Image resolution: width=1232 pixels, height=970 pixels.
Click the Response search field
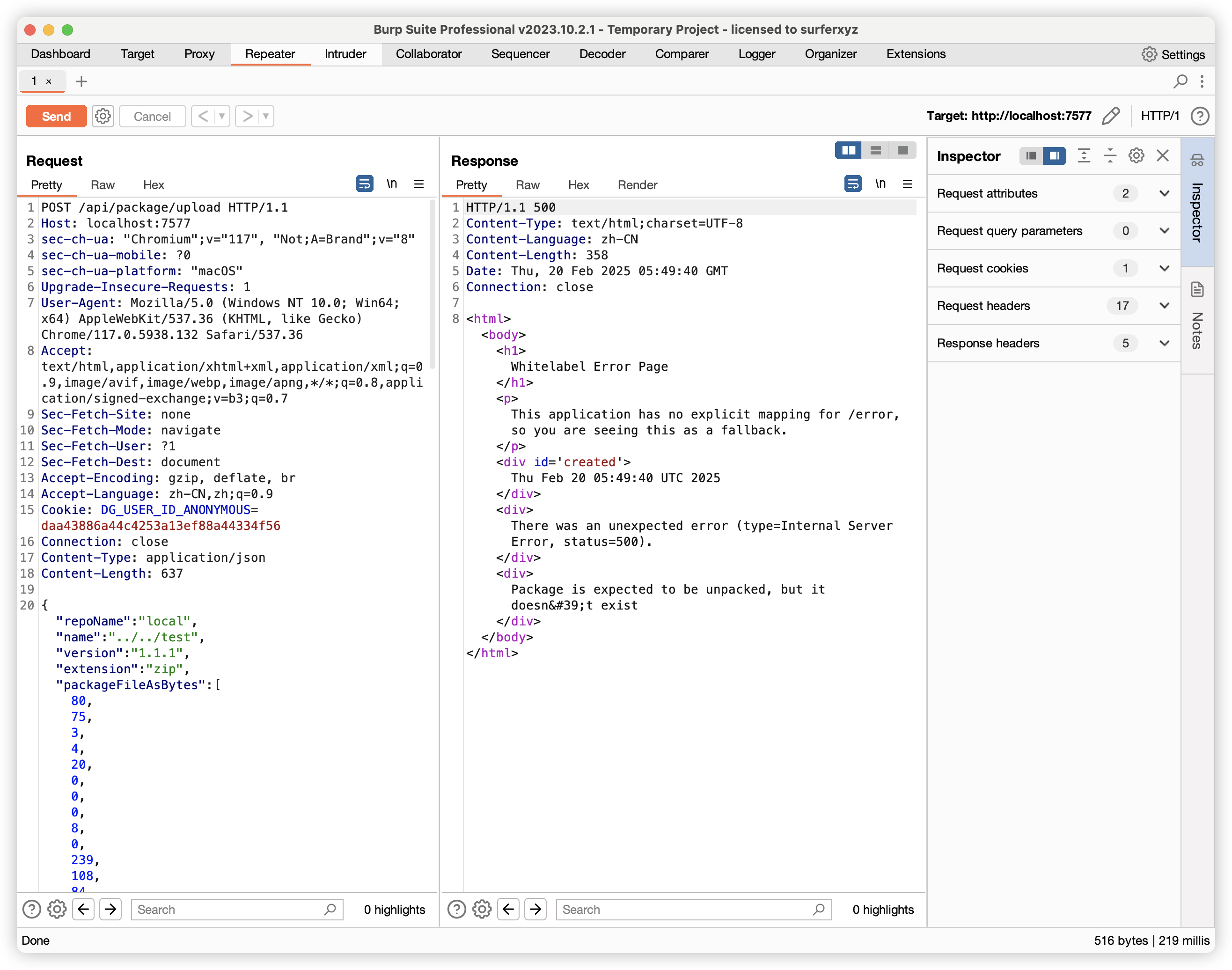pyautogui.click(x=694, y=909)
